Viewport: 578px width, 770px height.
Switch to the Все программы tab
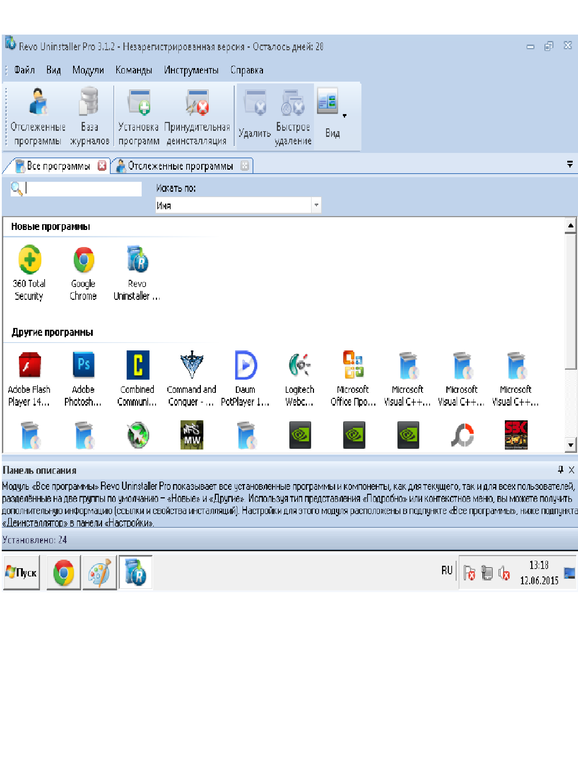(x=58, y=166)
